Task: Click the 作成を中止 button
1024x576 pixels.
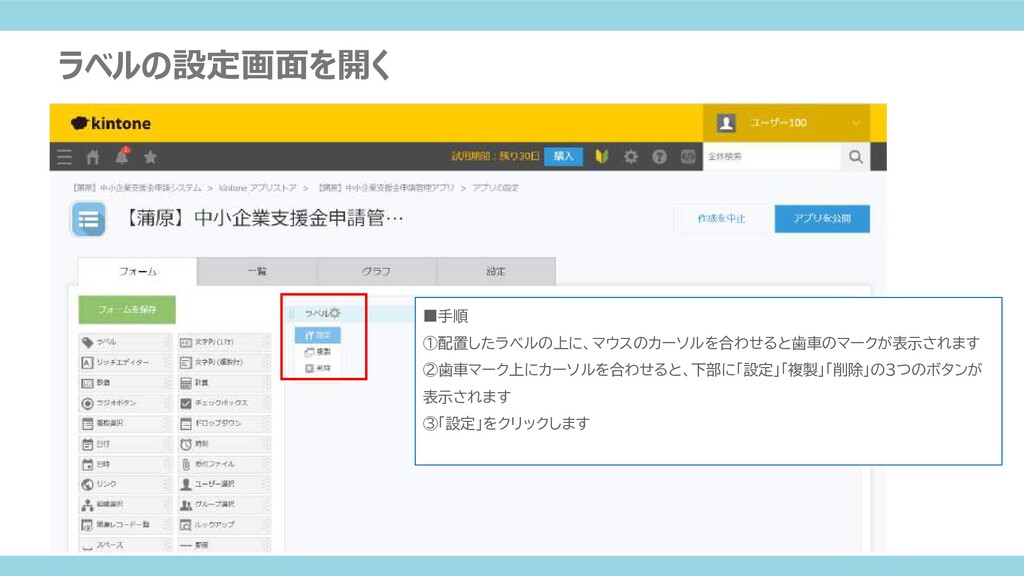Action: [721, 219]
